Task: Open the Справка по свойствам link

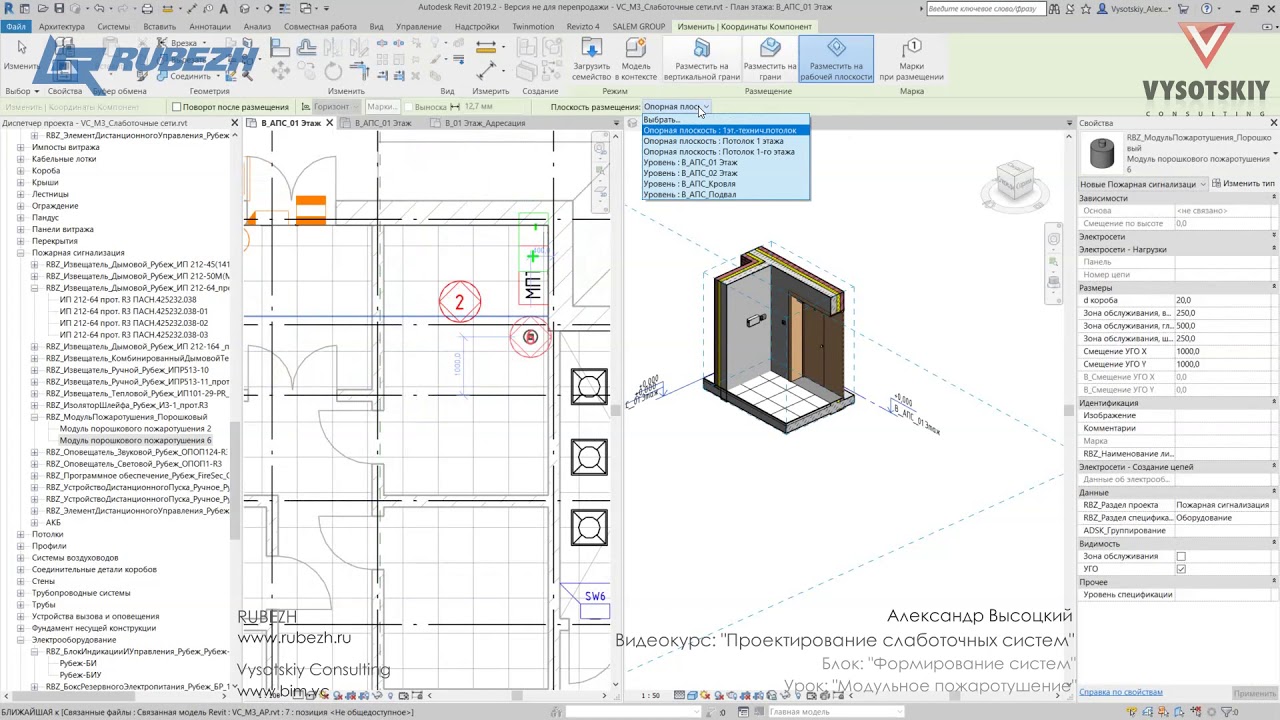Action: [x=1120, y=692]
